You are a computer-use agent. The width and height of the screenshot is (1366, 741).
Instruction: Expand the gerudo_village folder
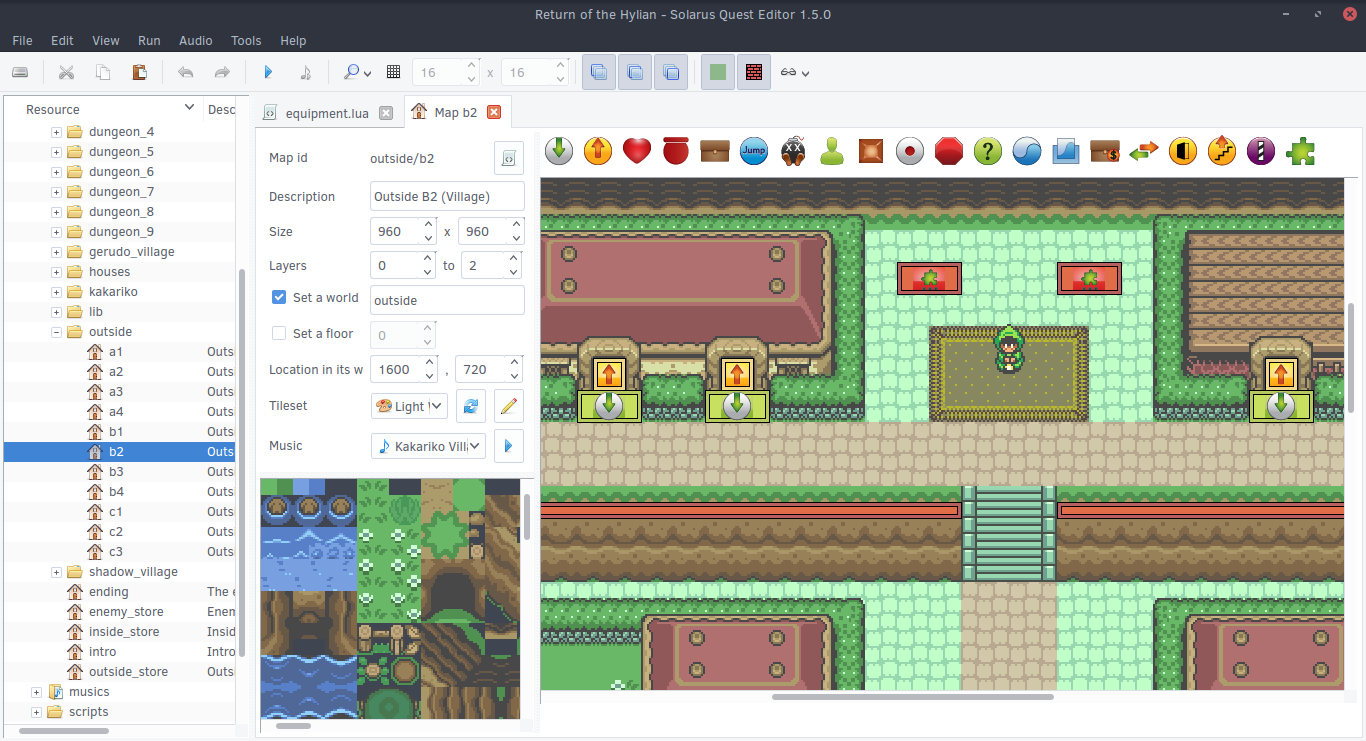(56, 252)
